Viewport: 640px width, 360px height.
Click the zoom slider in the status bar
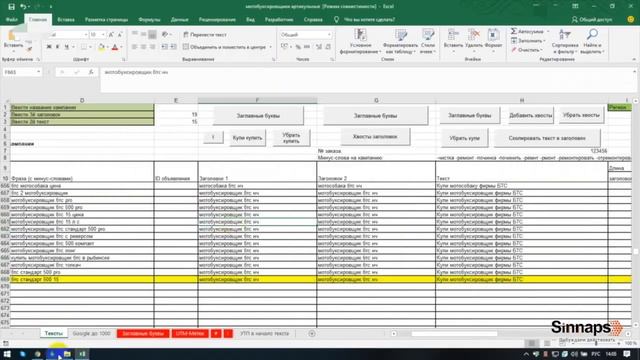coord(596,343)
